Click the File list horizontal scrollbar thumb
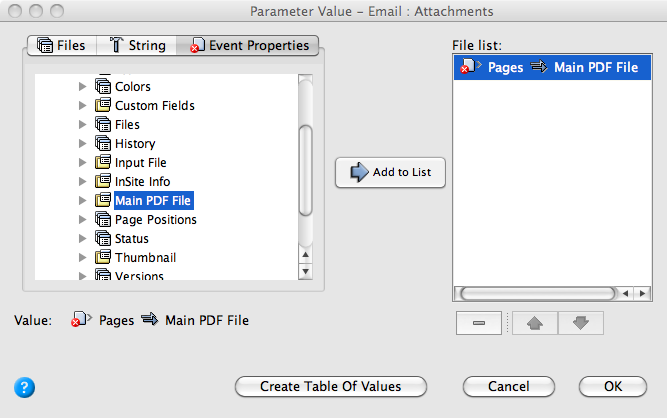667x418 pixels. [538, 293]
